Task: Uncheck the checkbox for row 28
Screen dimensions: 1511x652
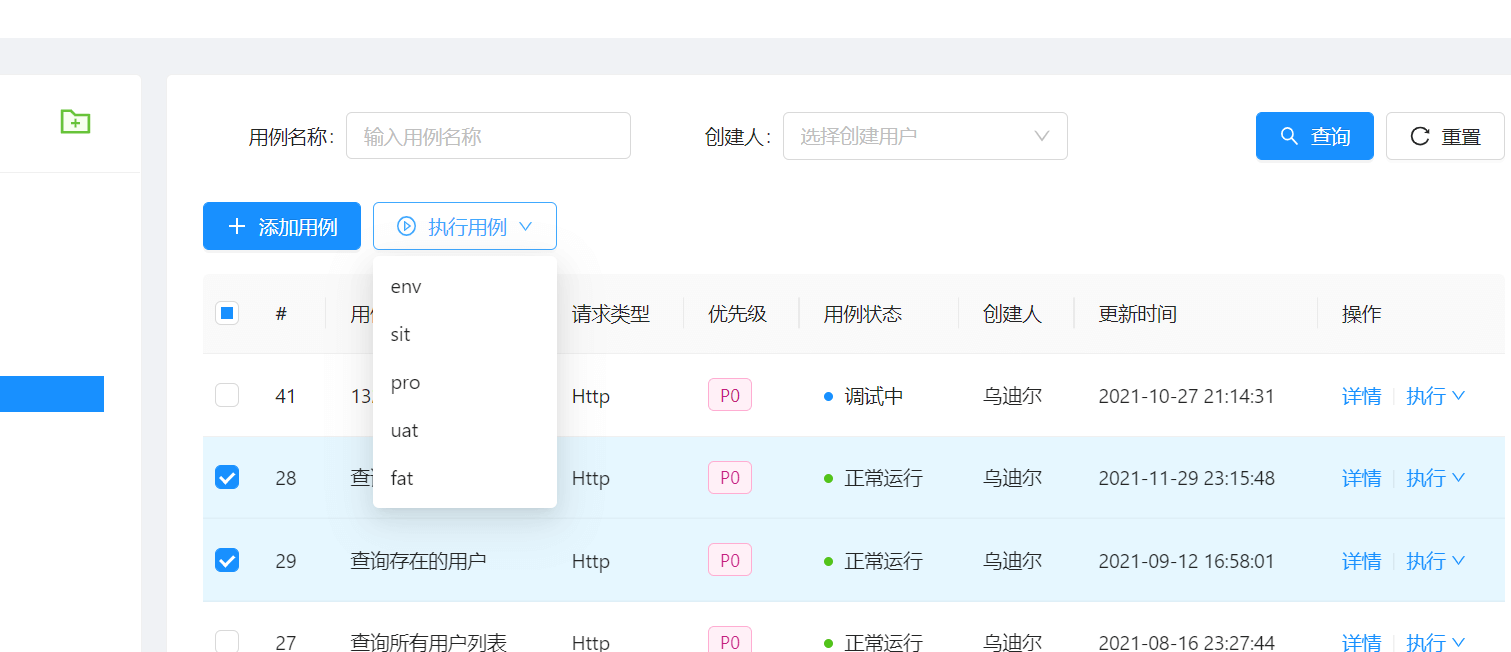Action: (227, 477)
